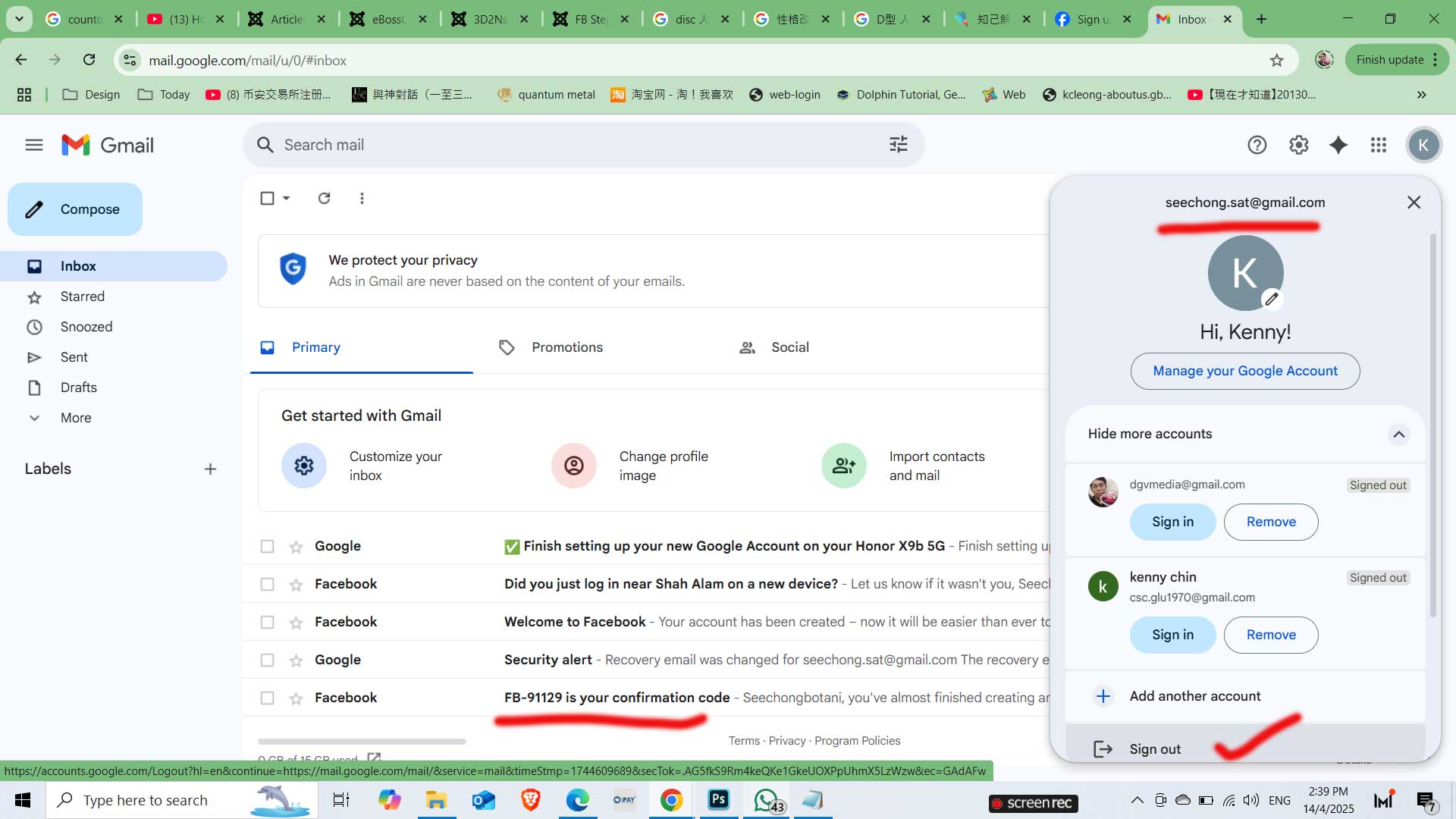Open the More options three-dot menu
1456x819 pixels.
[362, 198]
